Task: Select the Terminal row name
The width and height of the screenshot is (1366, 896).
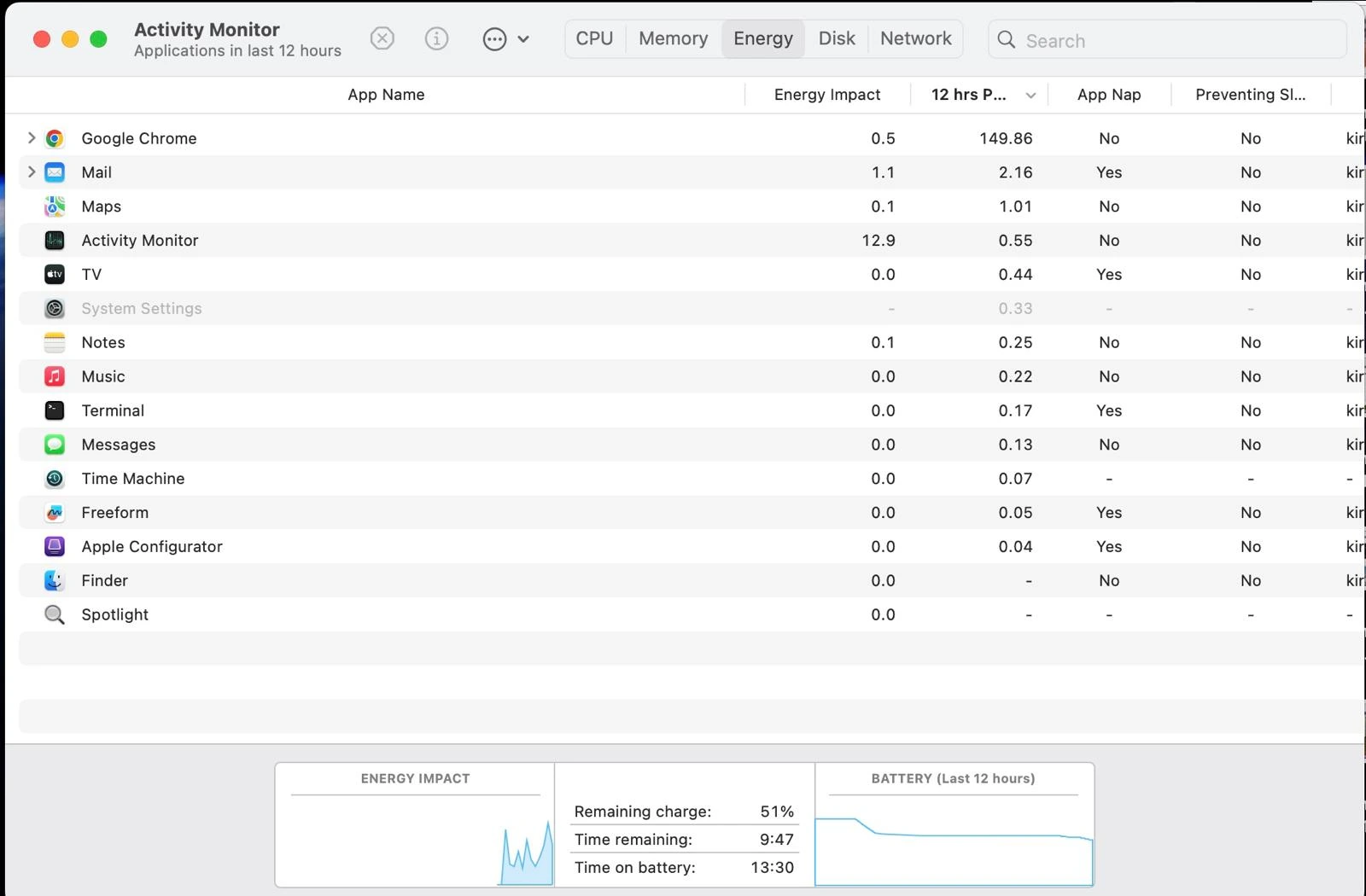Action: click(x=113, y=410)
